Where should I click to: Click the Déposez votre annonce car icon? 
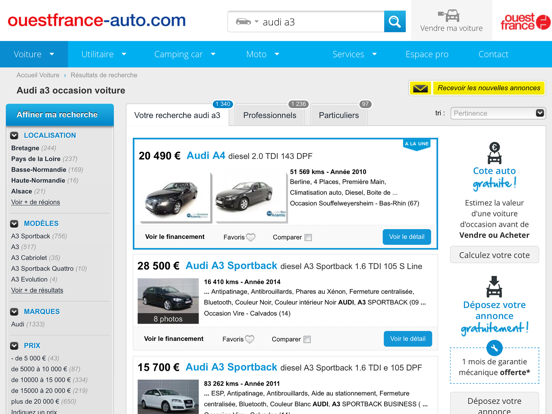pos(494,287)
